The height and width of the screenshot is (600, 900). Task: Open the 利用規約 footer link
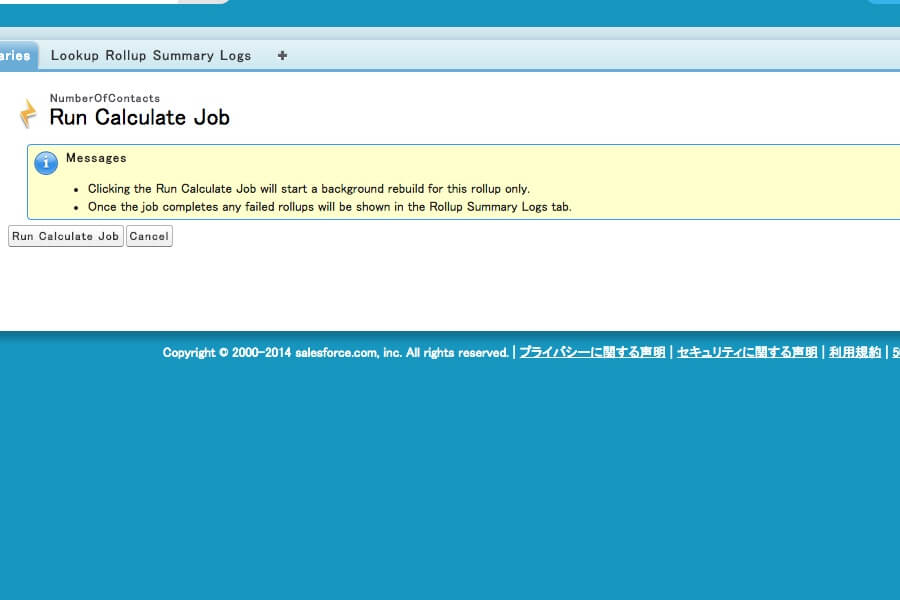(x=855, y=353)
